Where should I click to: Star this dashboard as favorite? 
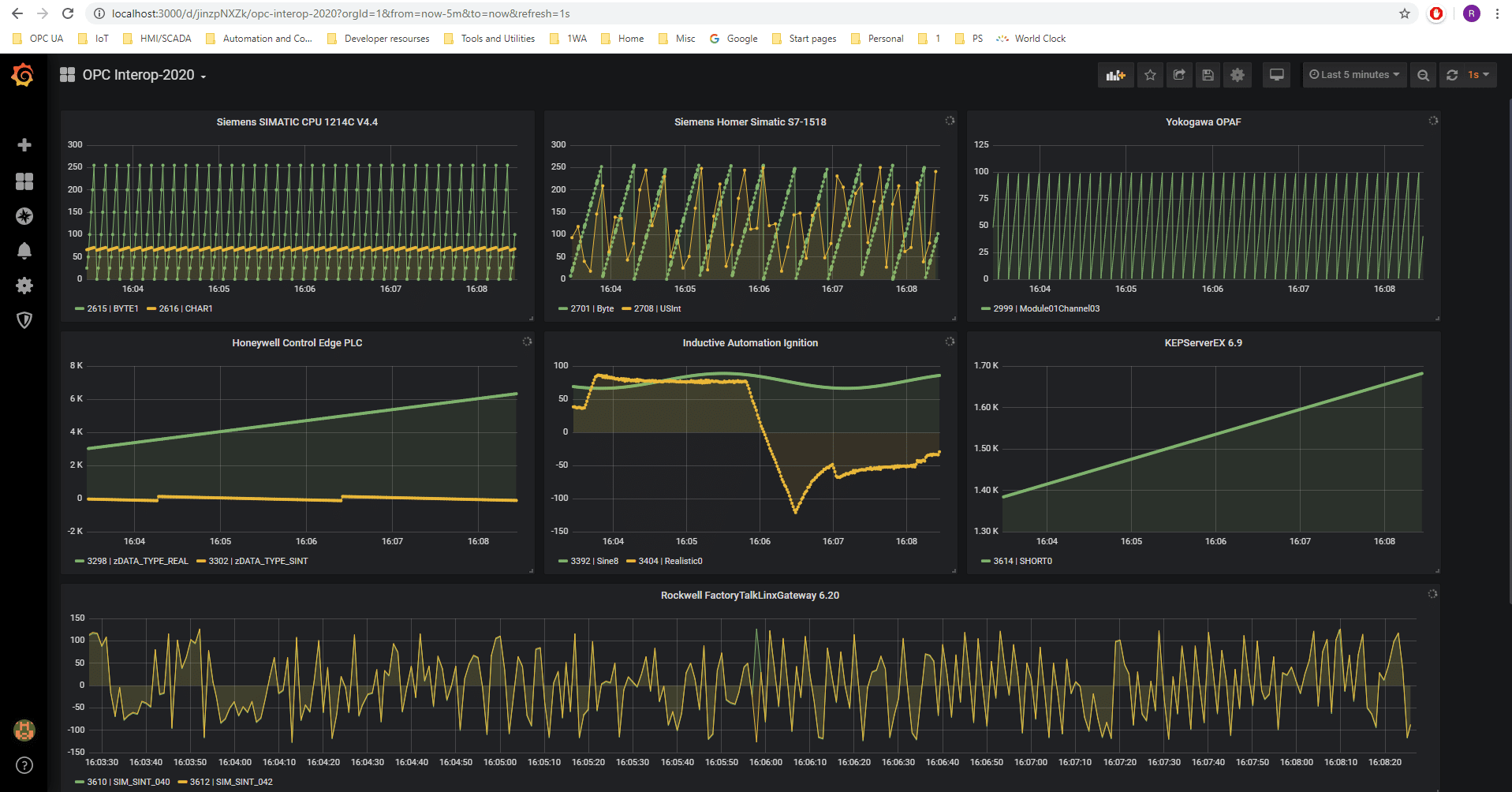click(1150, 75)
